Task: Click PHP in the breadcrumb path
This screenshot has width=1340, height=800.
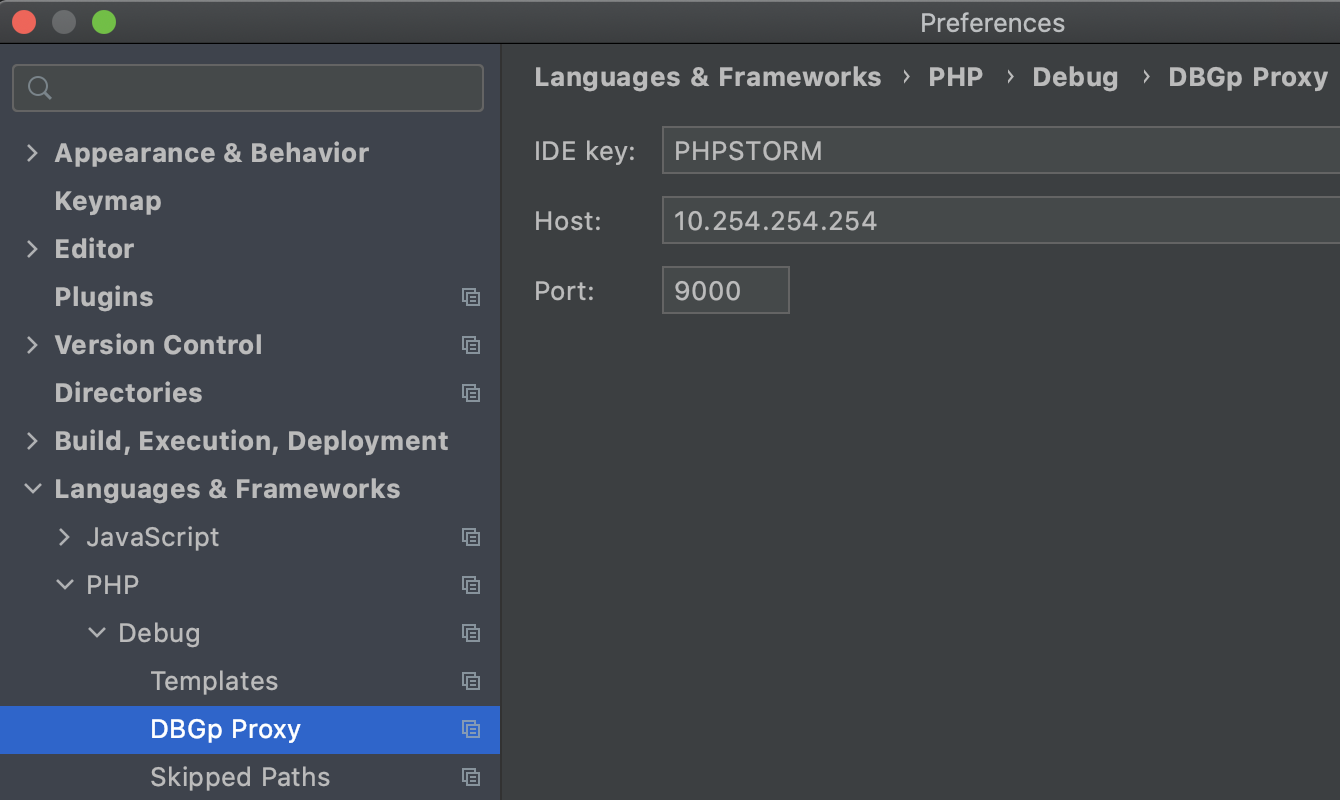Action: (x=956, y=77)
